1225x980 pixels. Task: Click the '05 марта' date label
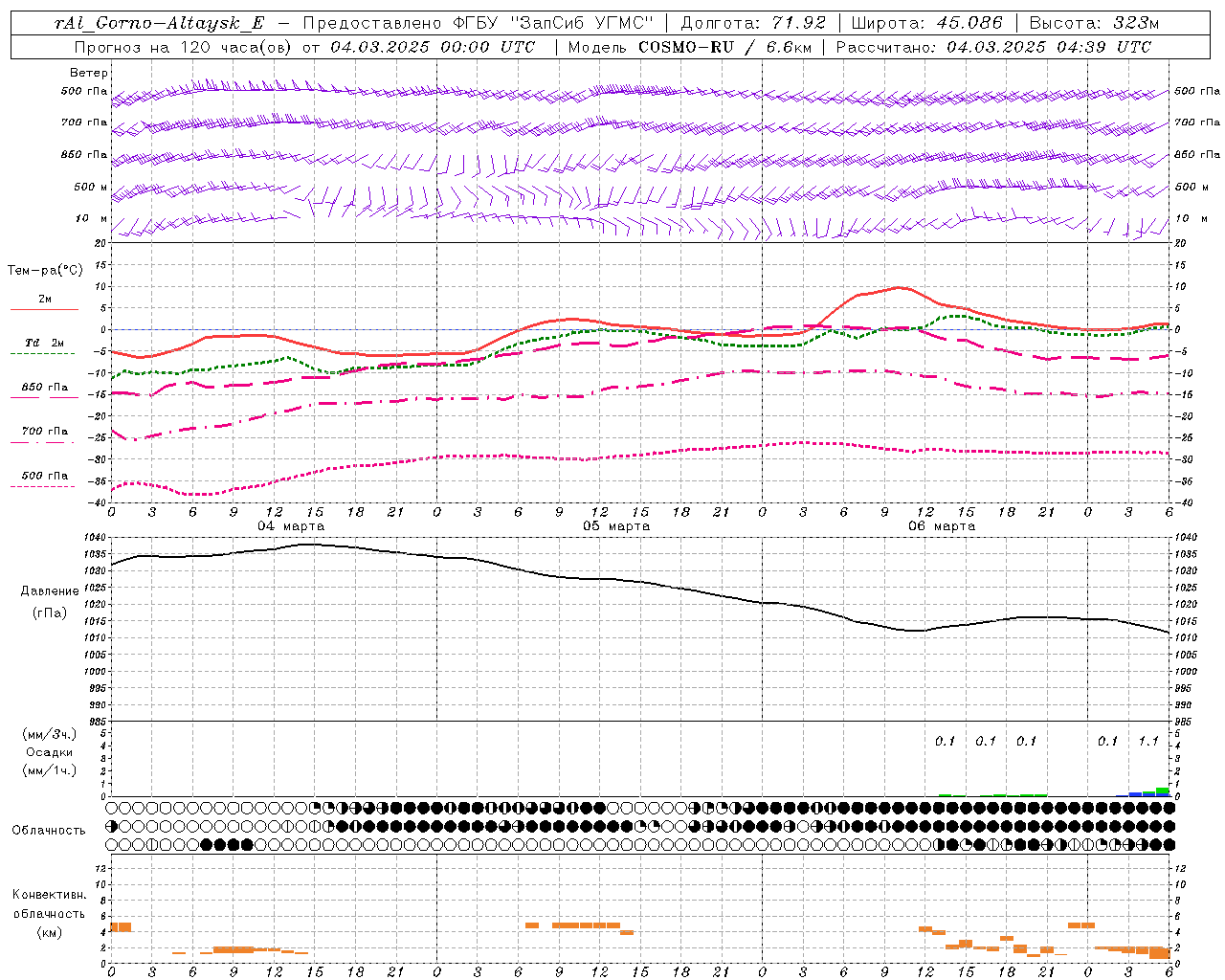pos(616,526)
